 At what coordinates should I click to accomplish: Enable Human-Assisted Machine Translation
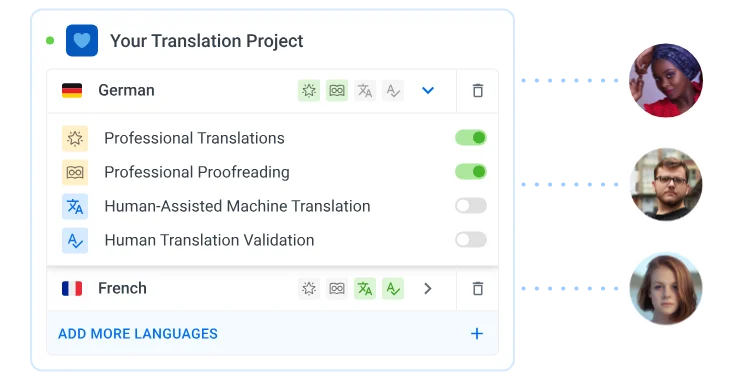click(x=471, y=206)
